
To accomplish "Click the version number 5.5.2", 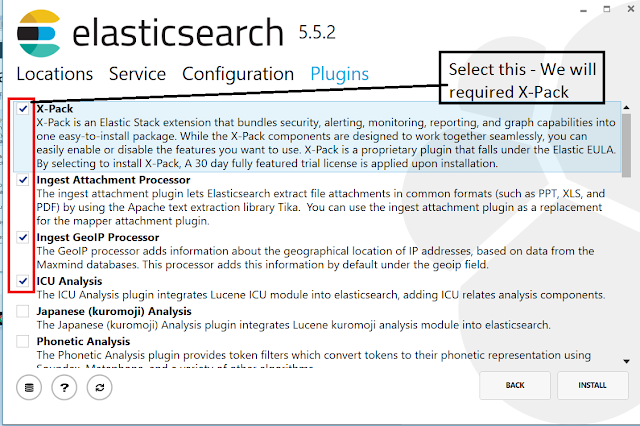I will tap(317, 32).
